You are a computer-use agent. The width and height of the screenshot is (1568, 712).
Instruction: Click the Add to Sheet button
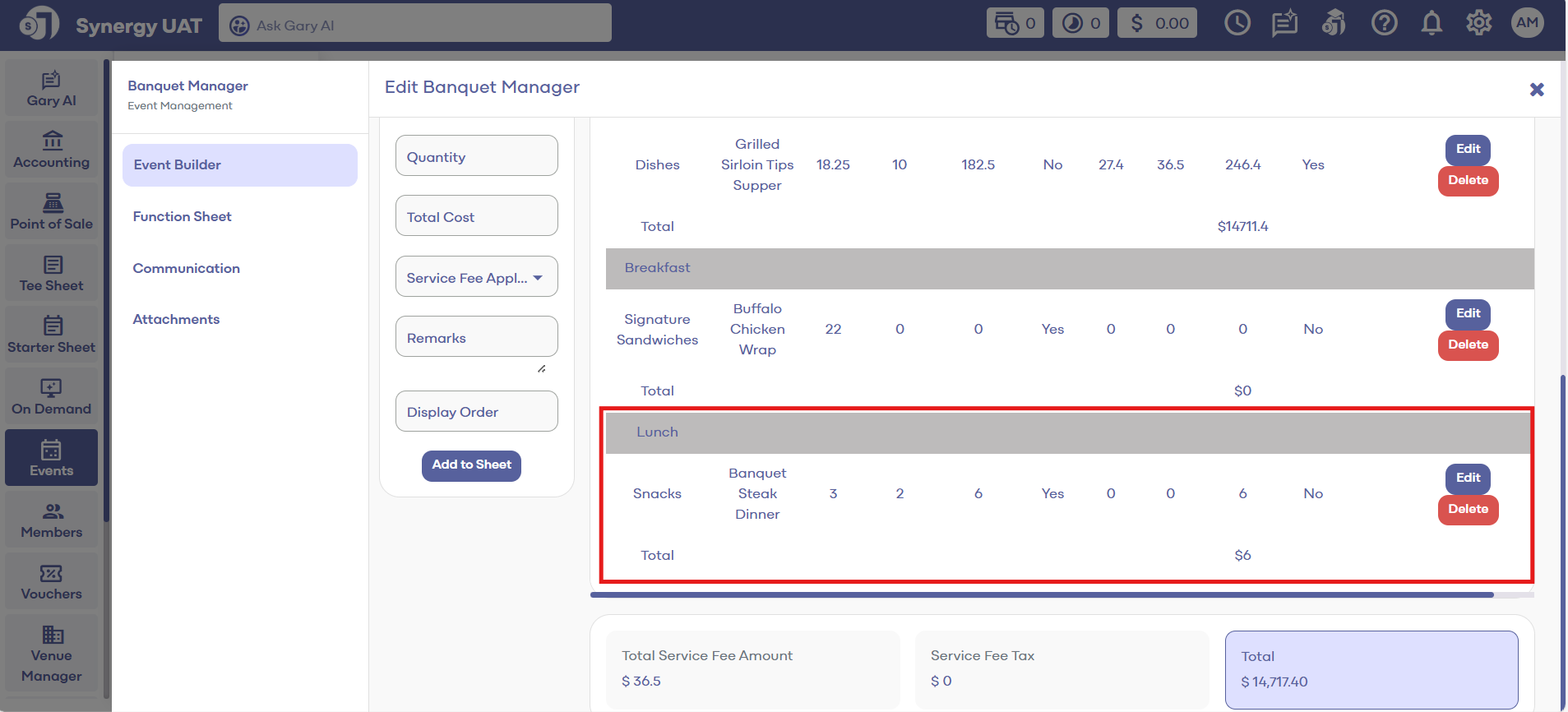click(471, 465)
